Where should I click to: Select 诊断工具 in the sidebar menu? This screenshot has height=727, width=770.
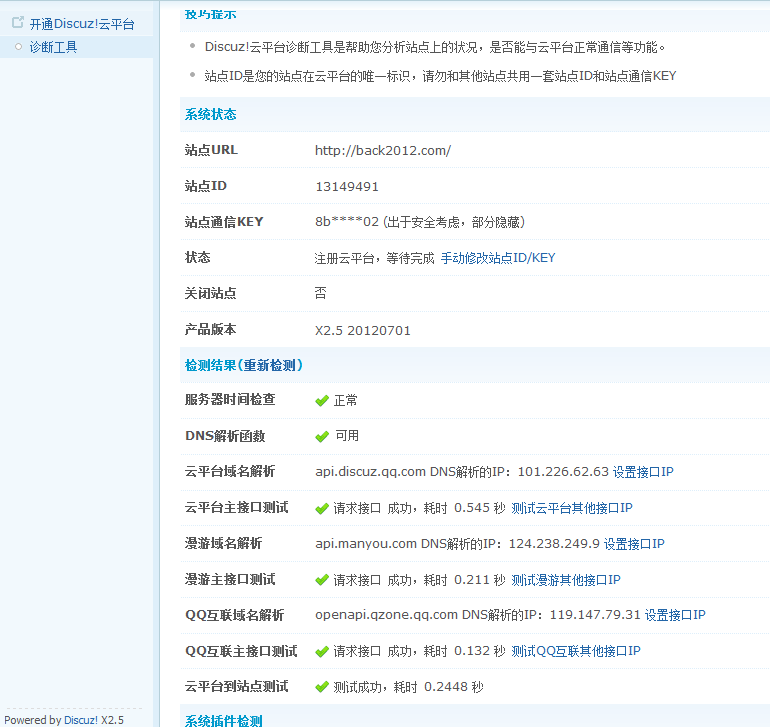(54, 47)
